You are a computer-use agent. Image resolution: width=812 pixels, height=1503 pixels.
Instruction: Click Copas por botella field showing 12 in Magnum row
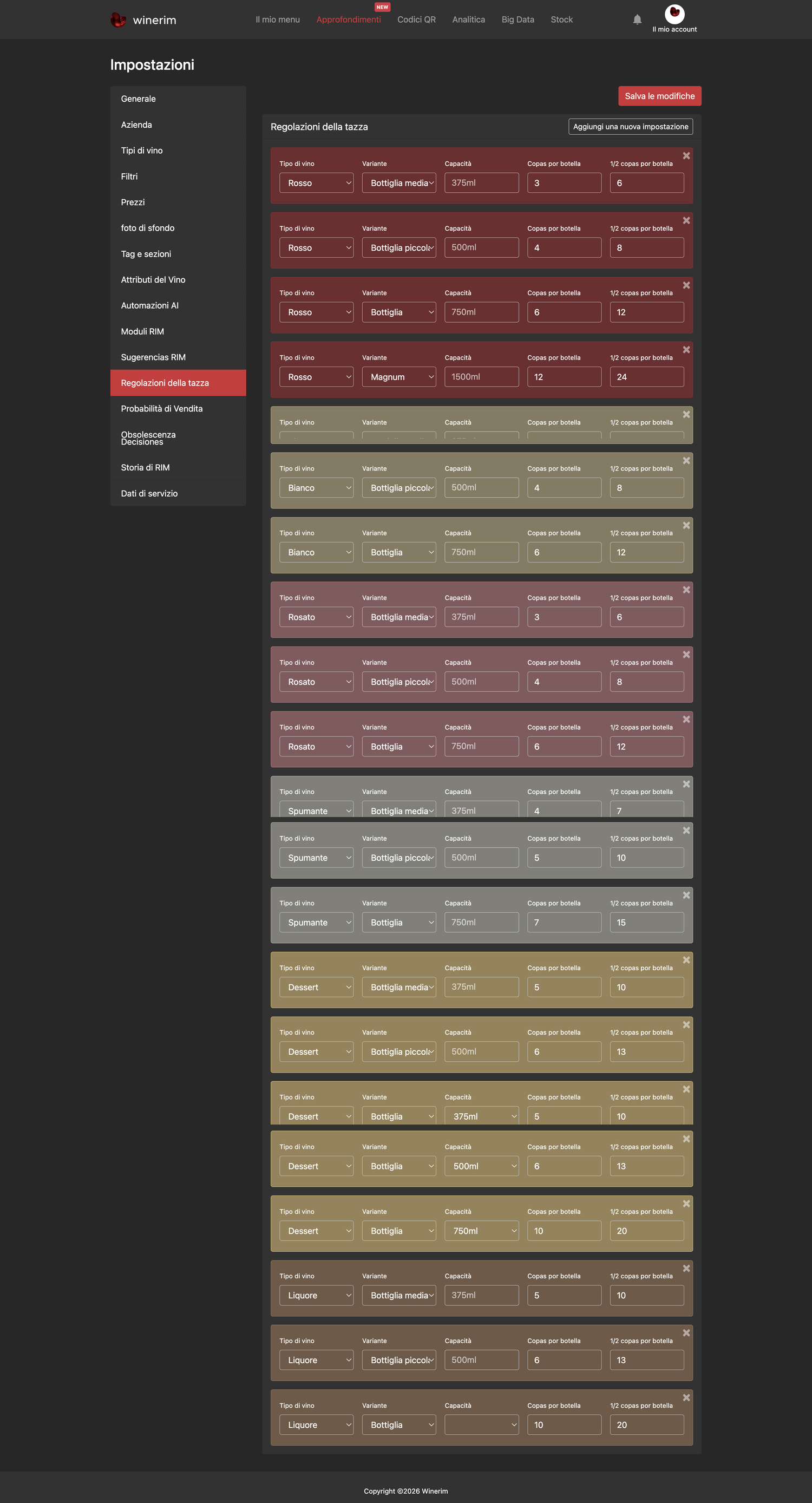point(564,377)
